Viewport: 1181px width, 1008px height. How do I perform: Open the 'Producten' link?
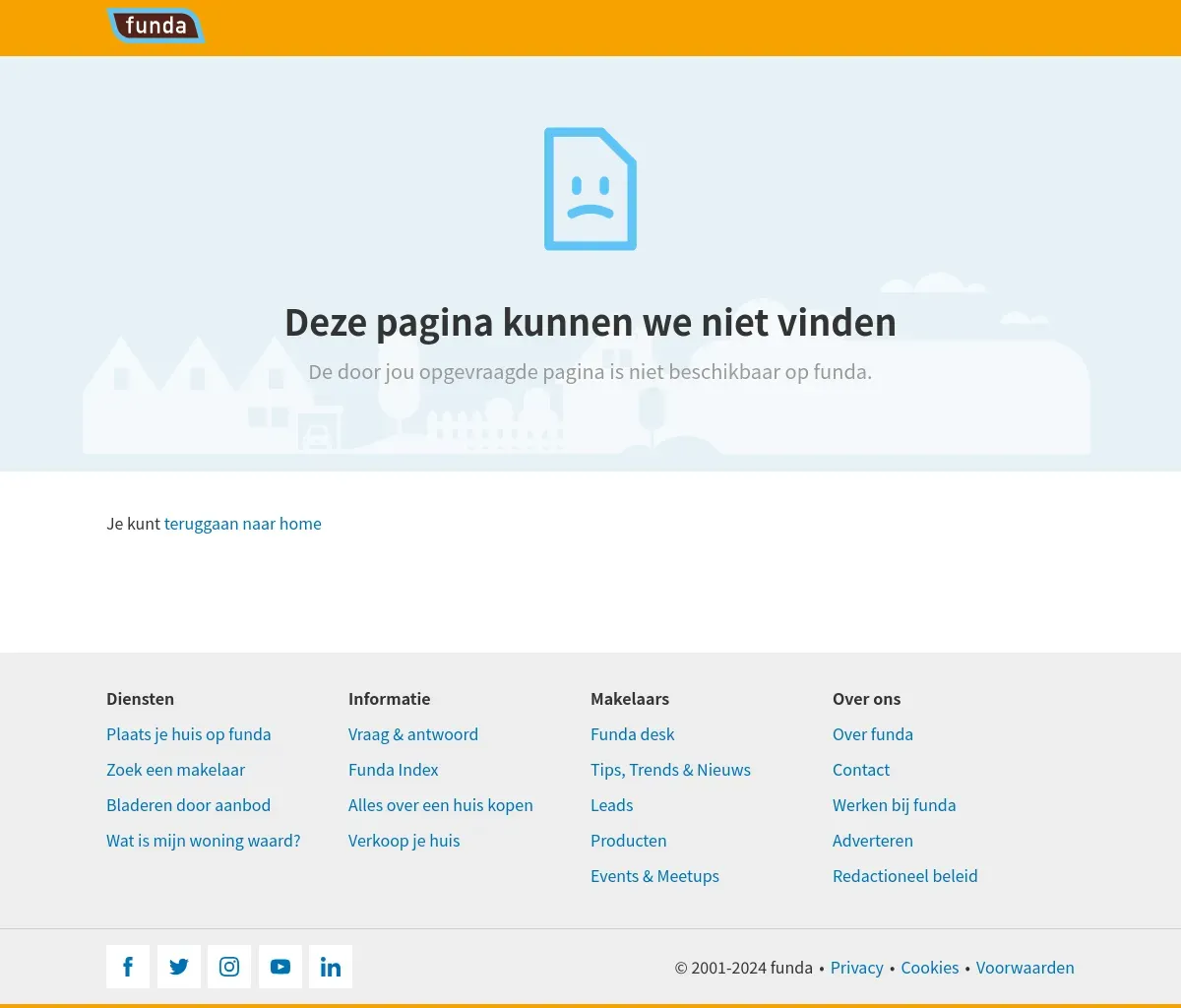pyautogui.click(x=629, y=841)
